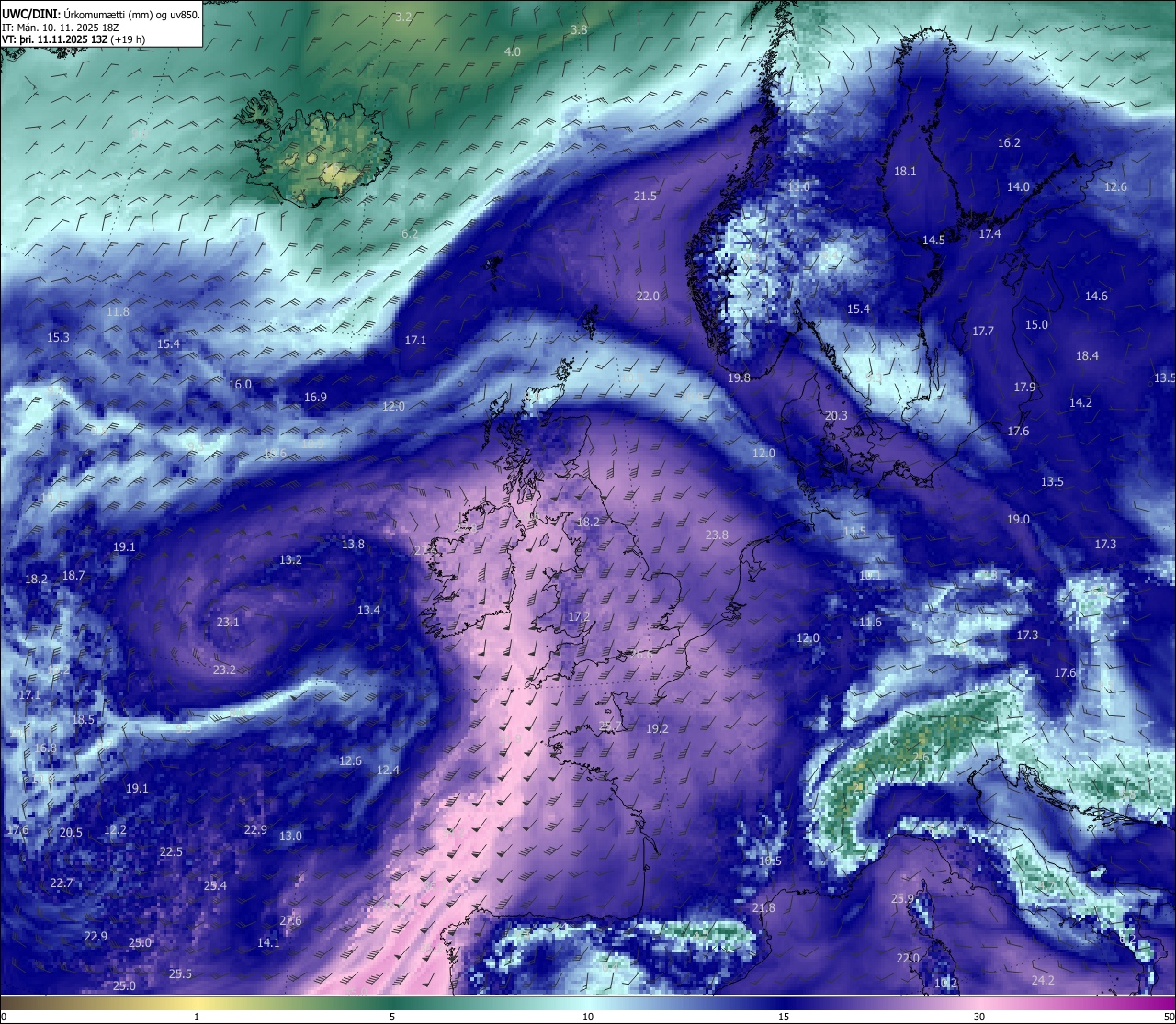Select the map value "20.5"
The height and width of the screenshot is (1024, 1176).
coord(71,833)
